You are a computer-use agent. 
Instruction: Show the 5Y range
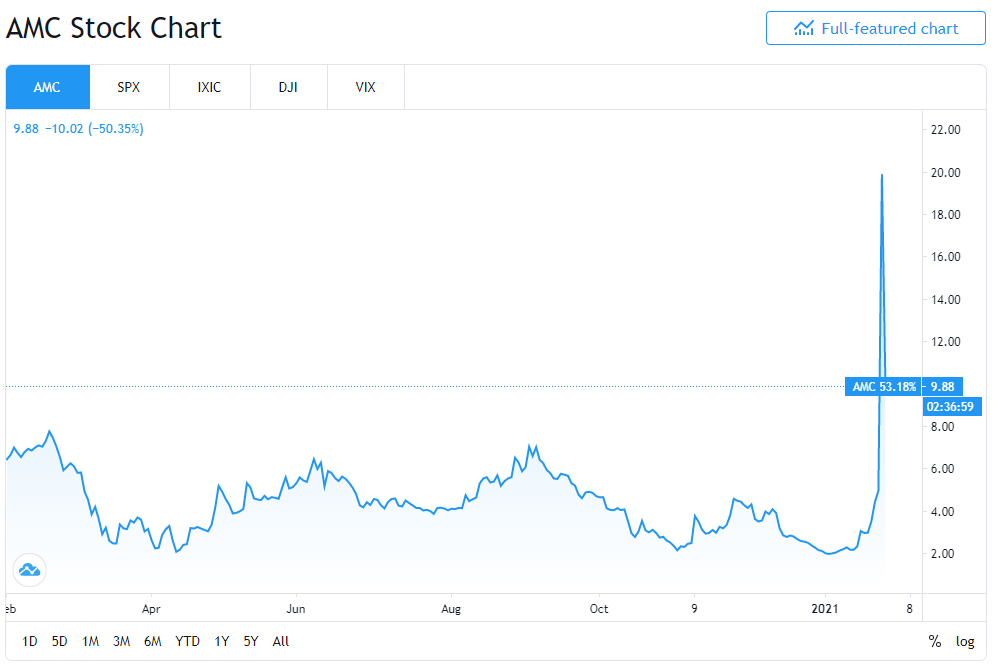251,641
